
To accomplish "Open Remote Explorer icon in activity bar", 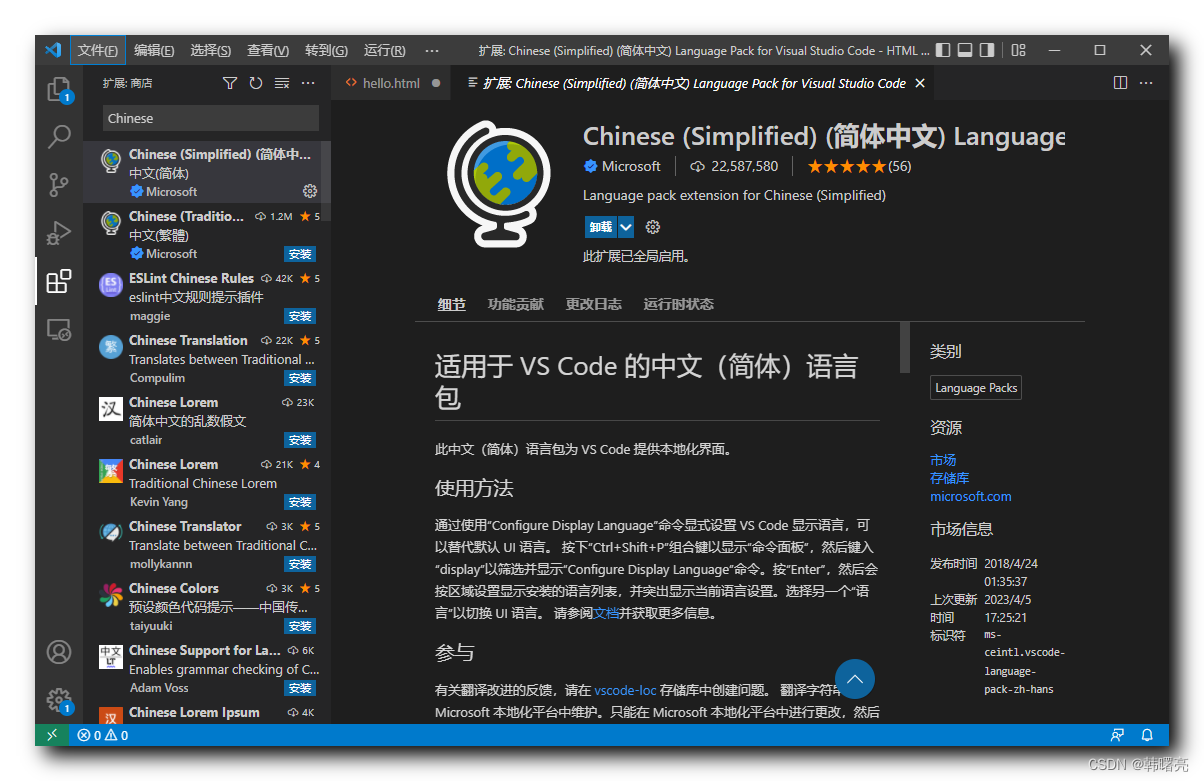I will click(59, 329).
